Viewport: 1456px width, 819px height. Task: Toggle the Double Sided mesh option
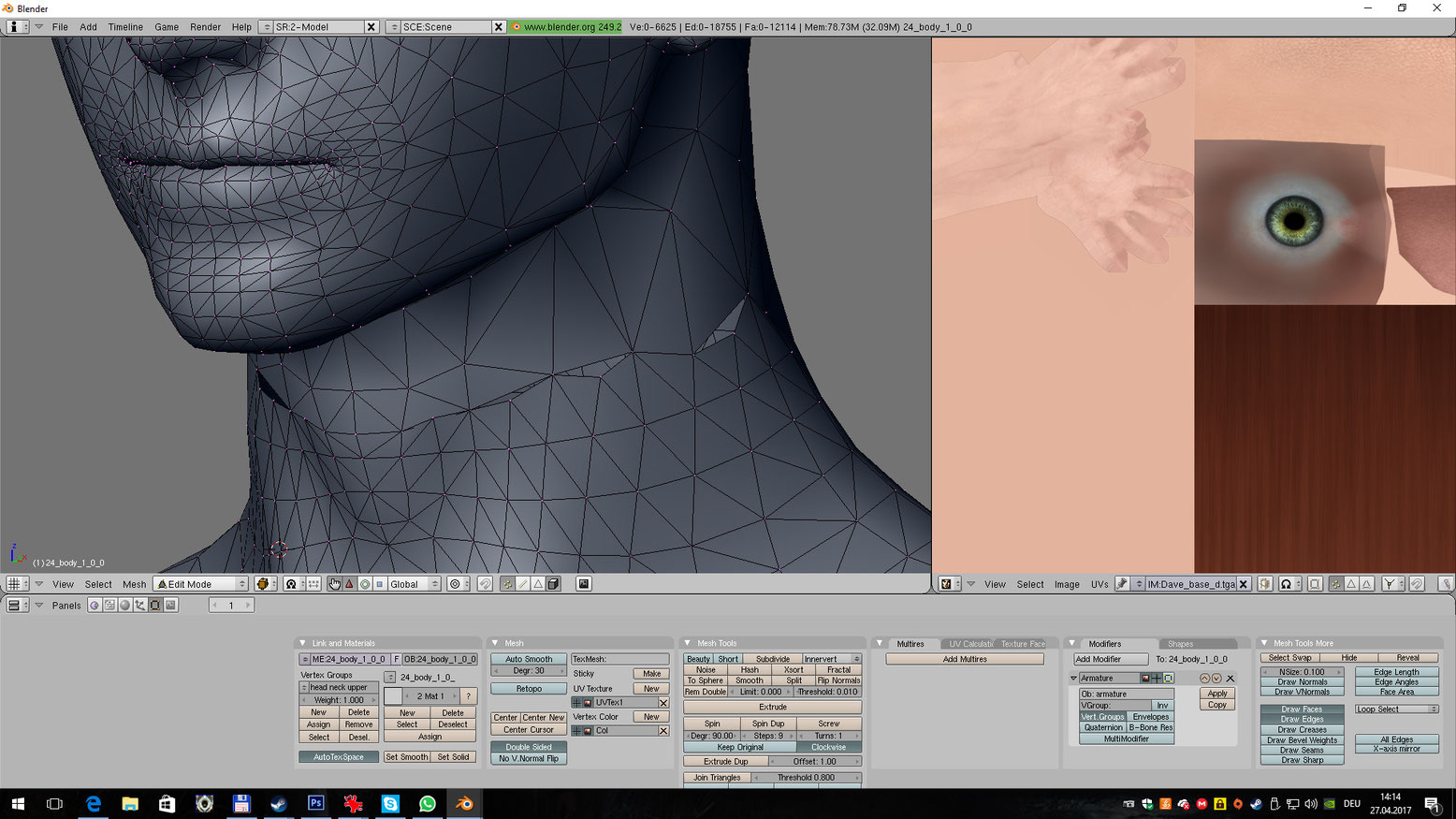click(529, 747)
